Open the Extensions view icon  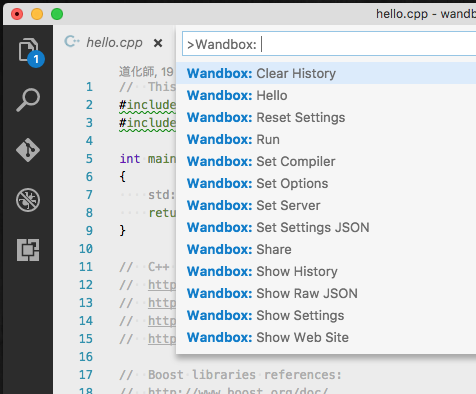coord(28,250)
